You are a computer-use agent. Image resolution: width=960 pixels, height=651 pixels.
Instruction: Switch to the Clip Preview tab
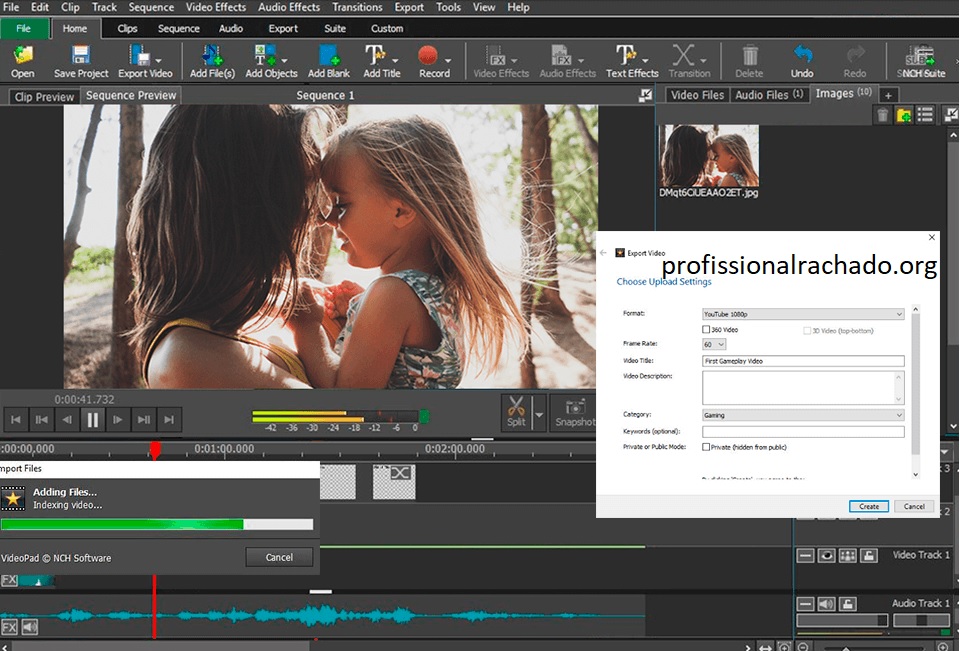click(x=44, y=97)
